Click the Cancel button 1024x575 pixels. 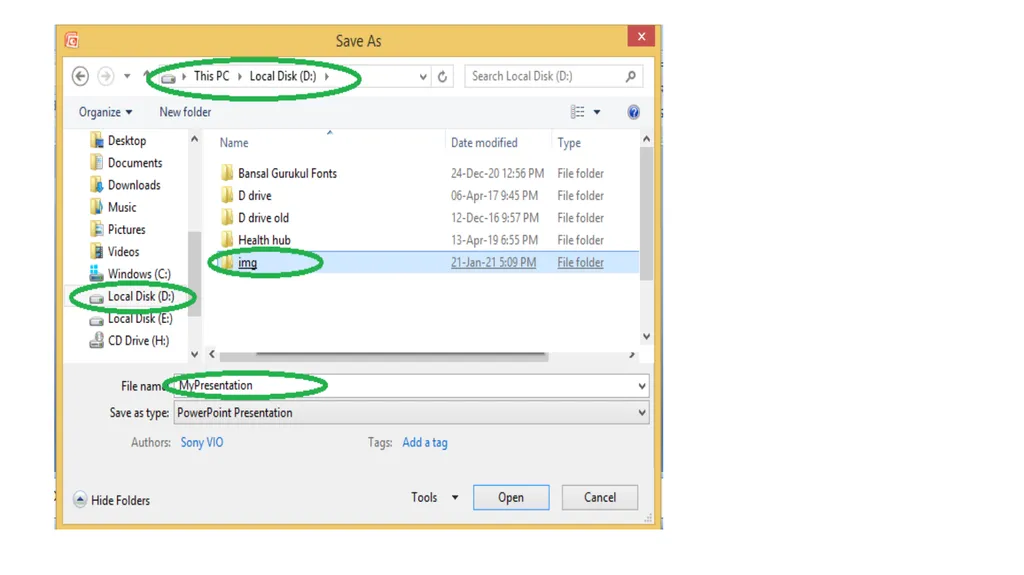click(600, 497)
